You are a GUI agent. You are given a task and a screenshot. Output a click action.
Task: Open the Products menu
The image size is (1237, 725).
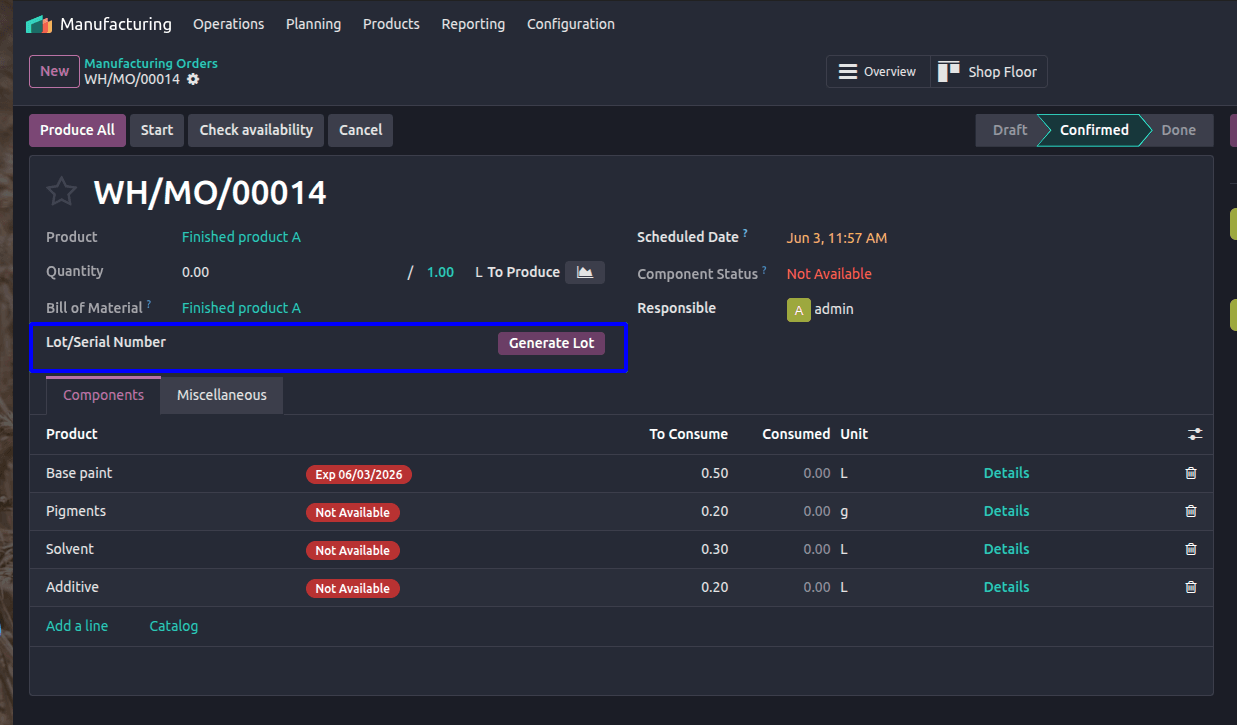coord(391,24)
